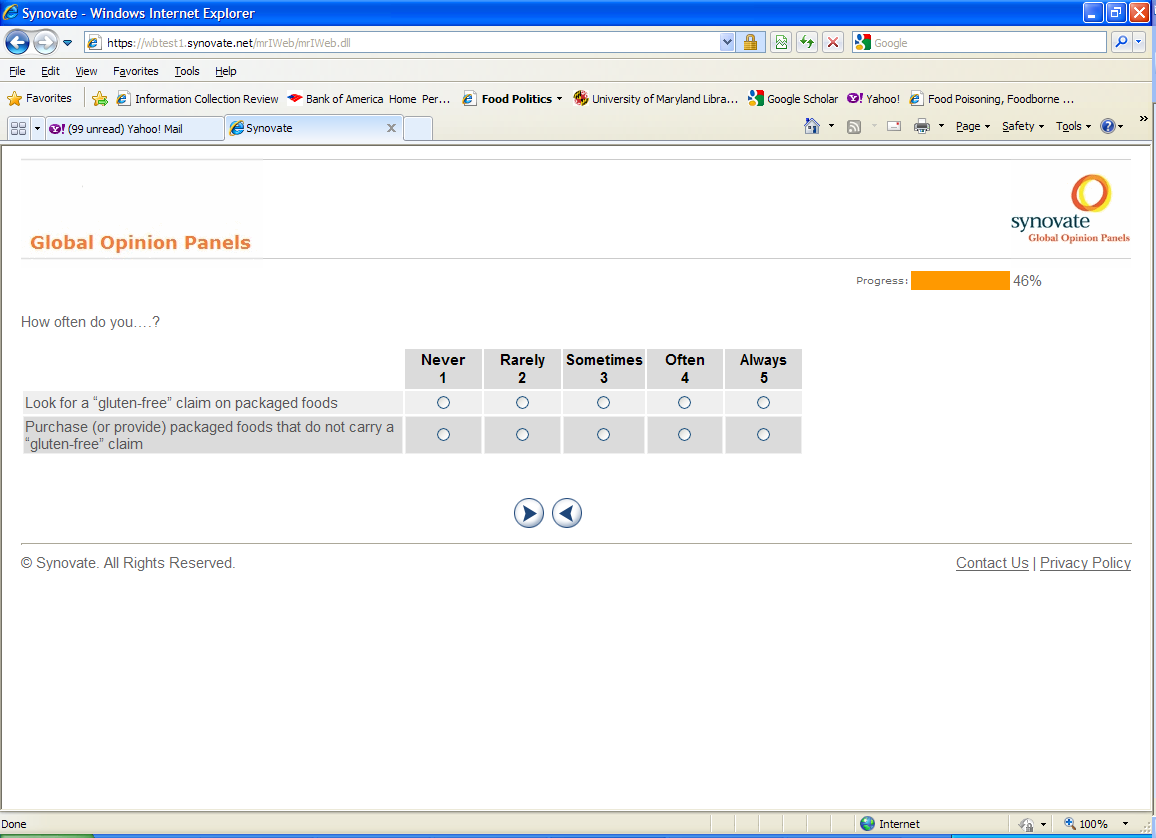Image resolution: width=1156 pixels, height=838 pixels.
Task: Click the Home icon in command bar
Action: point(812,127)
